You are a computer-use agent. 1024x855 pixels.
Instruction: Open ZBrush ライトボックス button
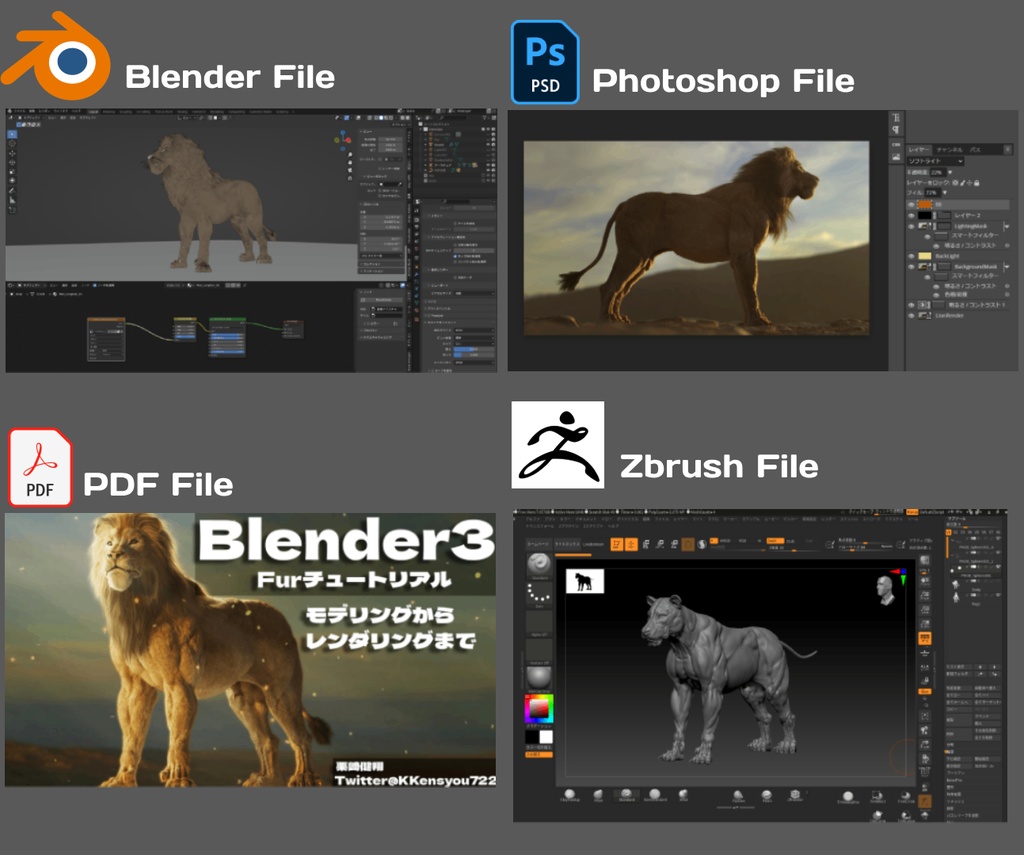click(568, 544)
